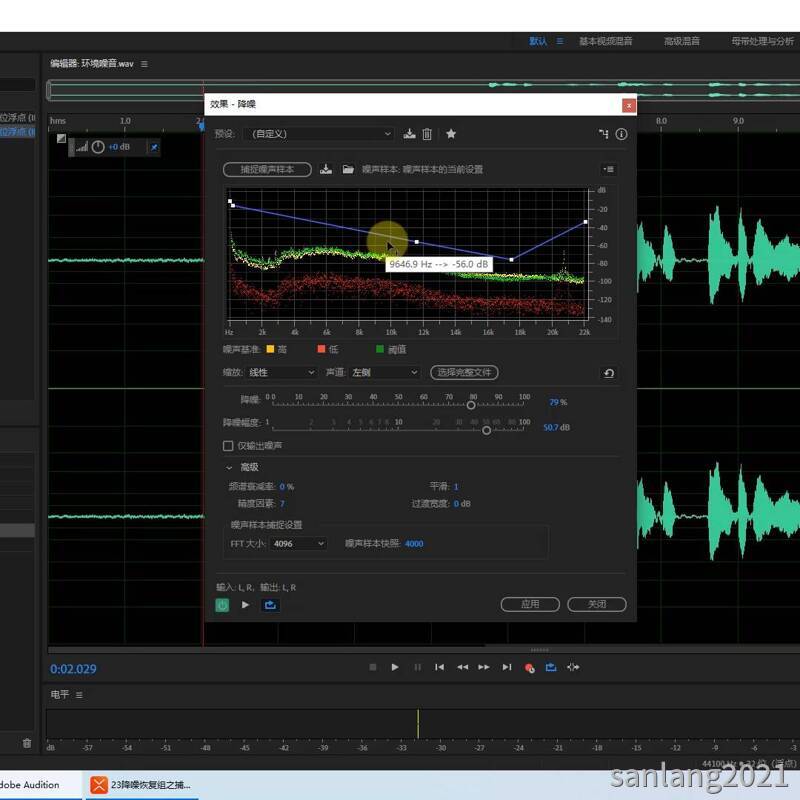Image resolution: width=800 pixels, height=800 pixels.
Task: Open the editor panel menu next to 环境噪音.wav
Action: point(144,64)
